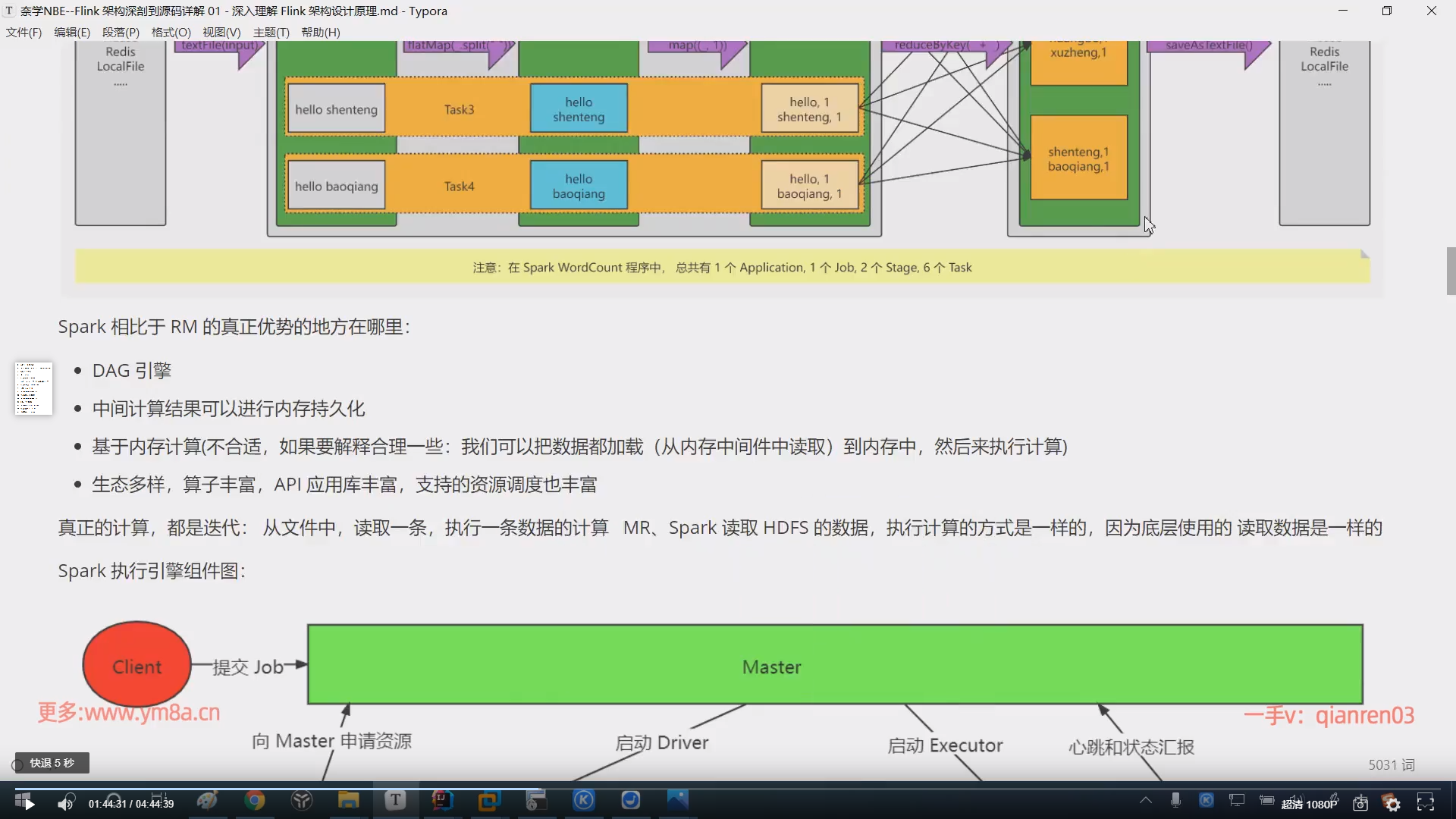1456x819 pixels.
Task: Open the paint palette taskbar icon
Action: pos(207,800)
